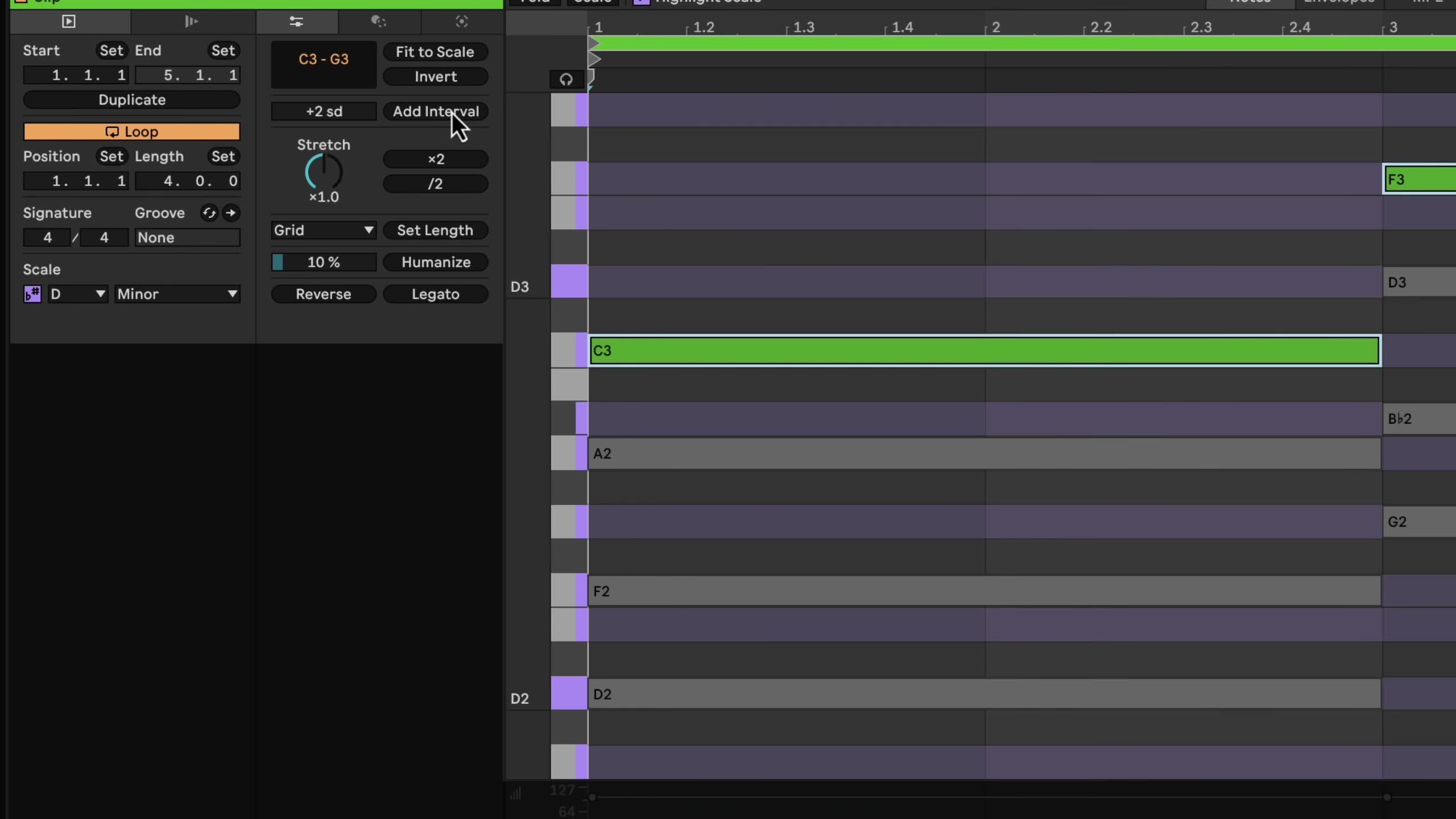The height and width of the screenshot is (819, 1456).
Task: Open the Minor scale type dropdown
Action: [x=177, y=294]
